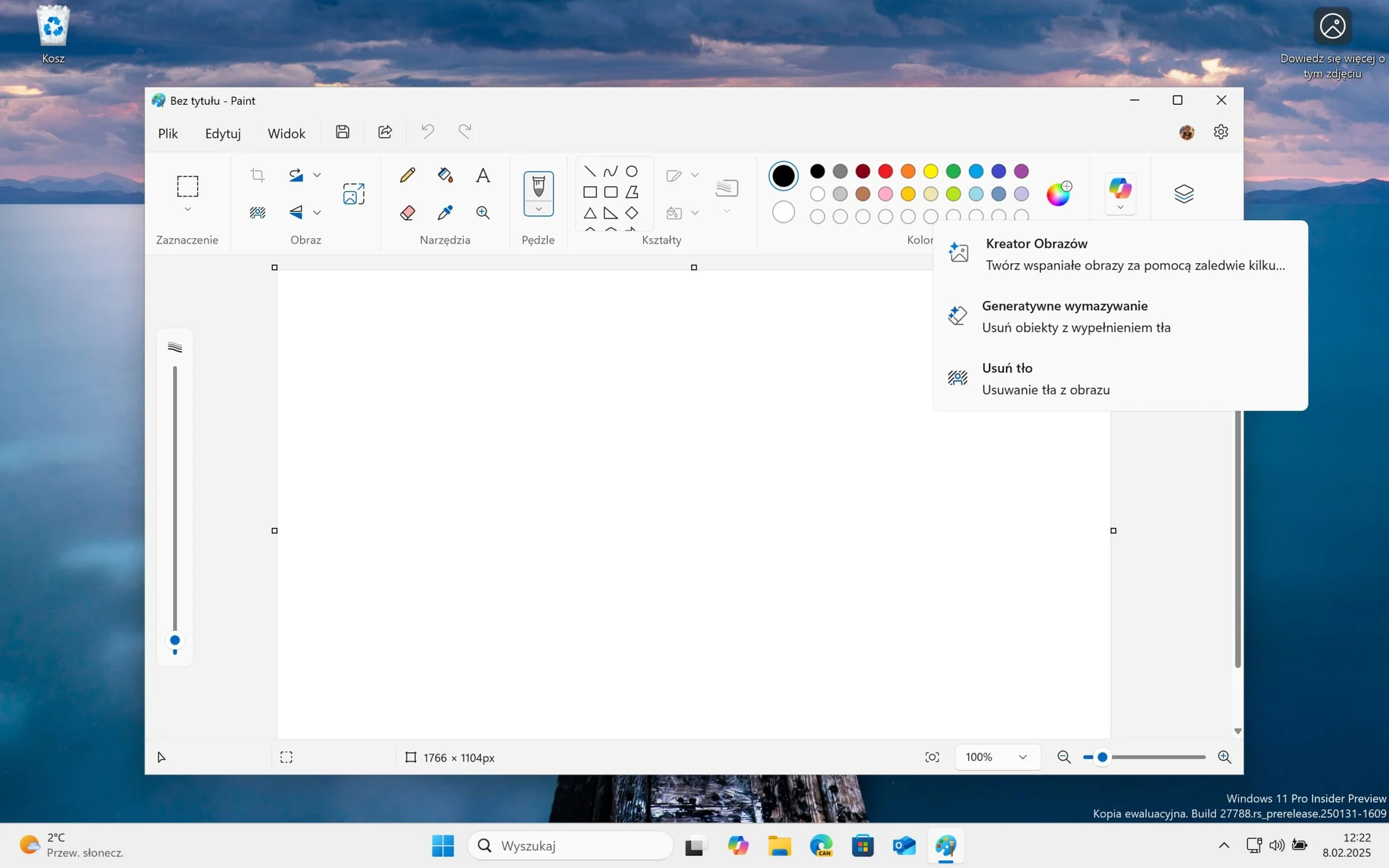The height and width of the screenshot is (868, 1389).
Task: Open the Layers panel icon
Action: click(x=1184, y=194)
